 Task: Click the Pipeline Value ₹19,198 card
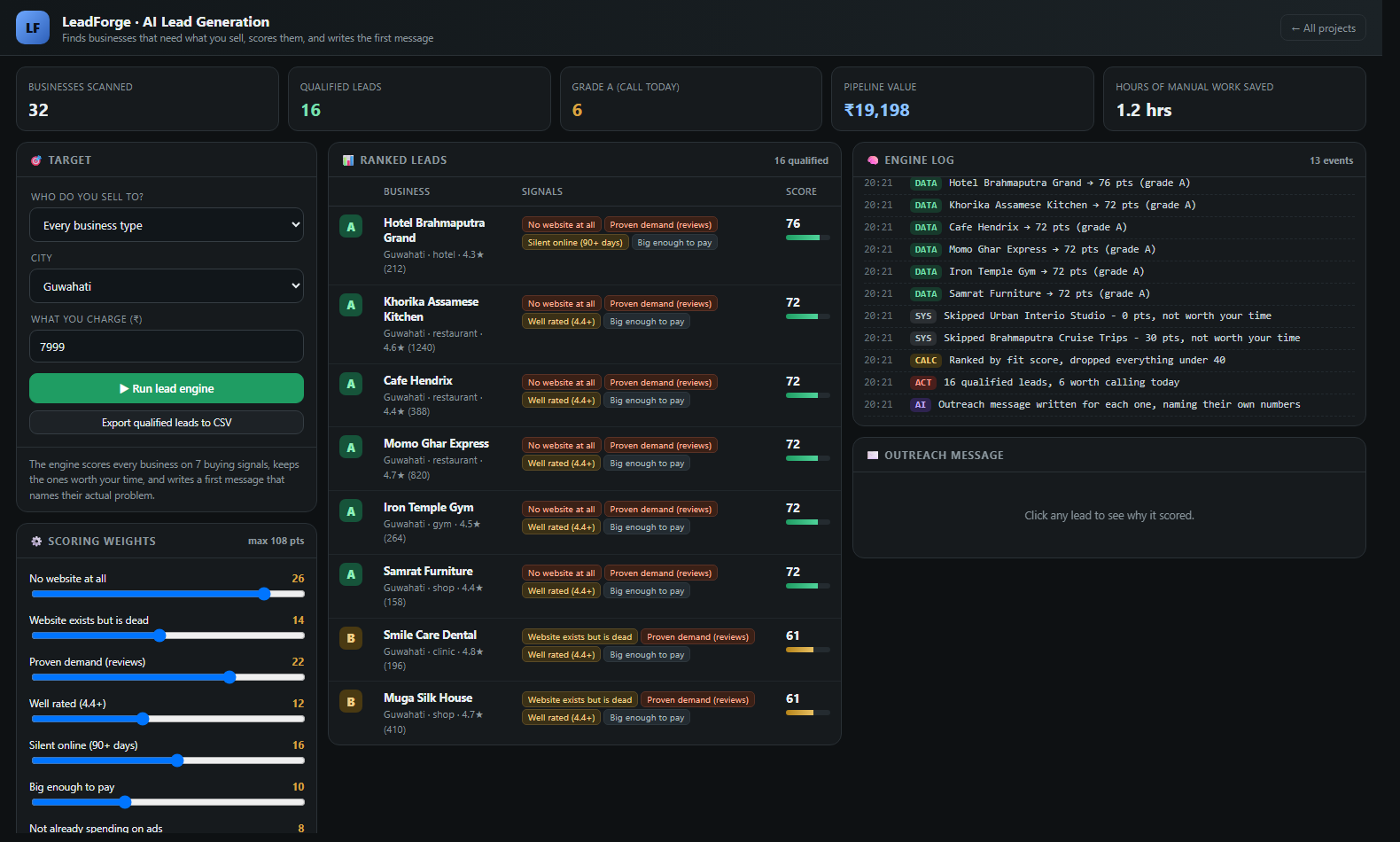point(962,99)
